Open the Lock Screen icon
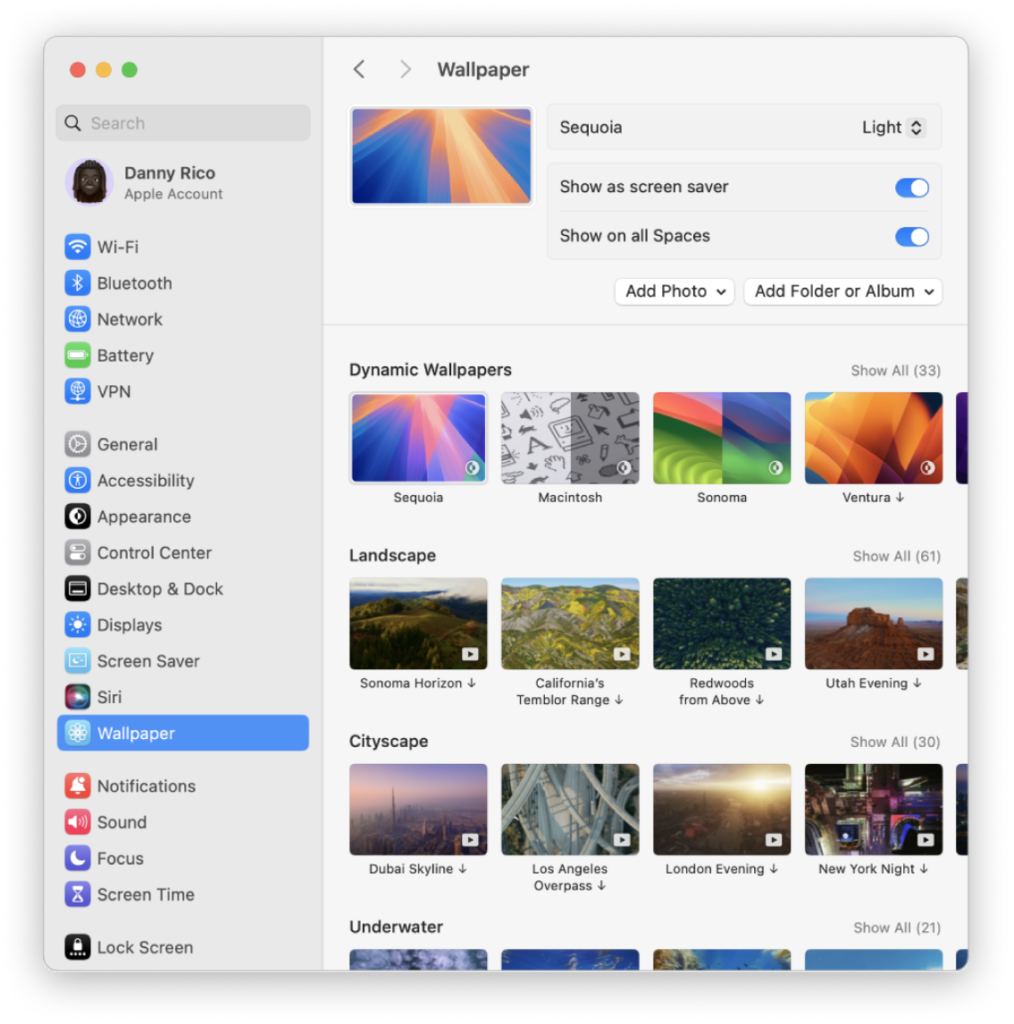Screen dimensions: 1014x1024 point(77,947)
